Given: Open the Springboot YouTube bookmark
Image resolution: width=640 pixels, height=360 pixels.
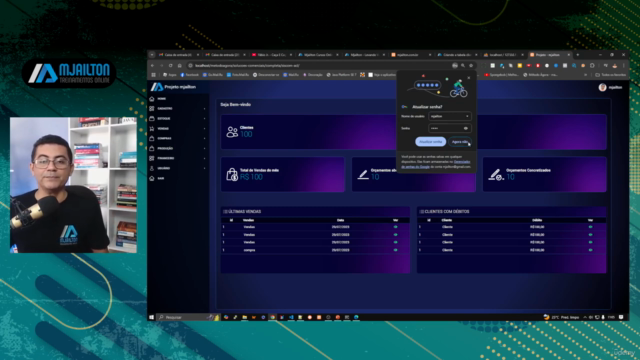Looking at the screenshot, I should [501, 75].
